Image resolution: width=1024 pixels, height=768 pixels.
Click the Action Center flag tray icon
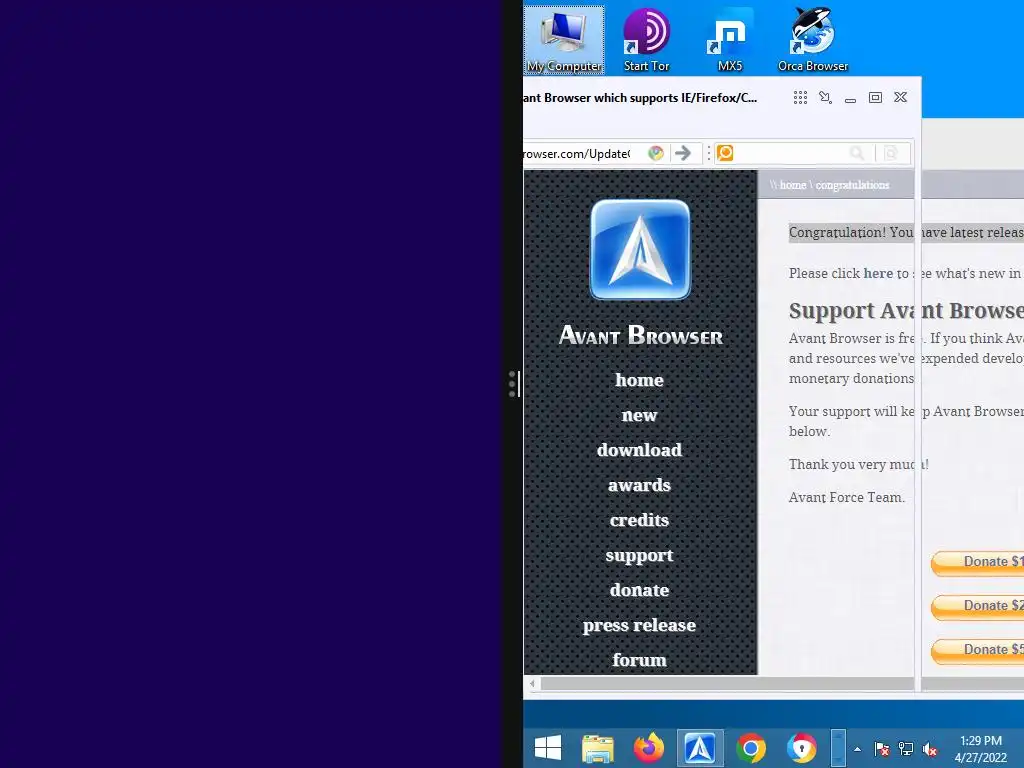(x=882, y=749)
